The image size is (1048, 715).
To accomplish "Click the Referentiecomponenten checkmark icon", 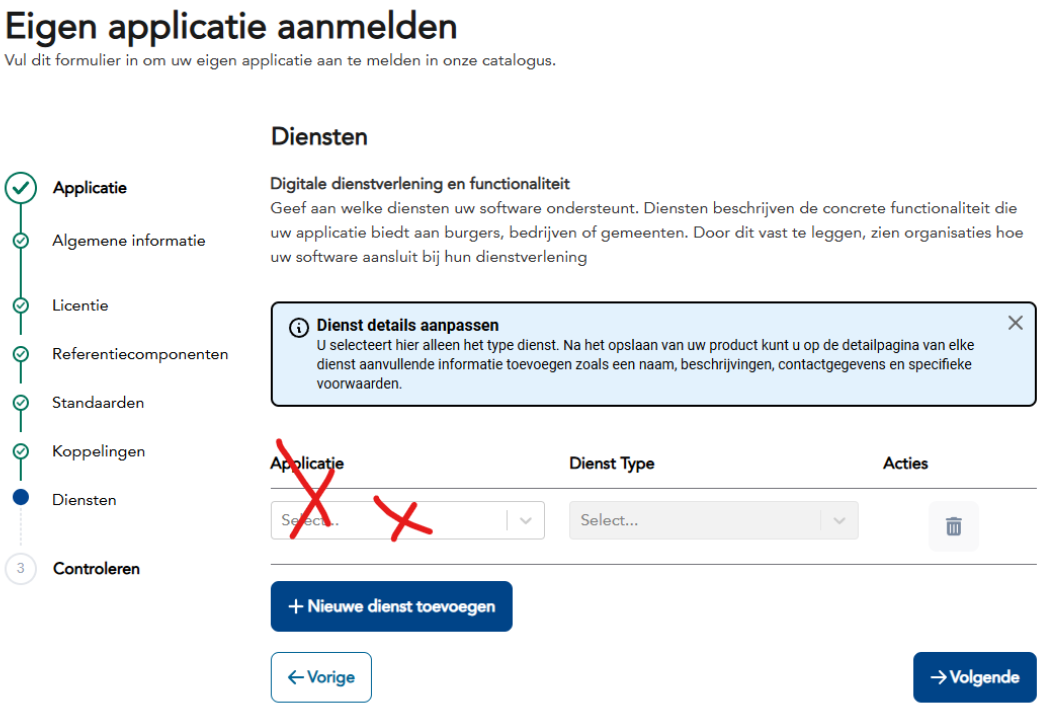I will 20,354.
